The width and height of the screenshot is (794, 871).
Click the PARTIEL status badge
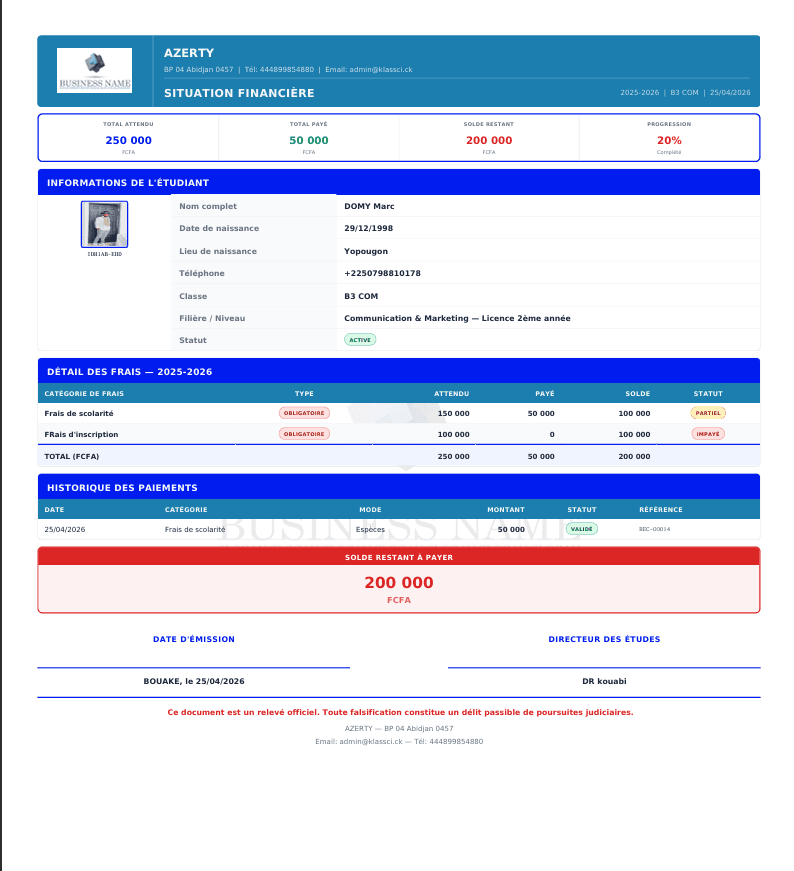click(708, 413)
